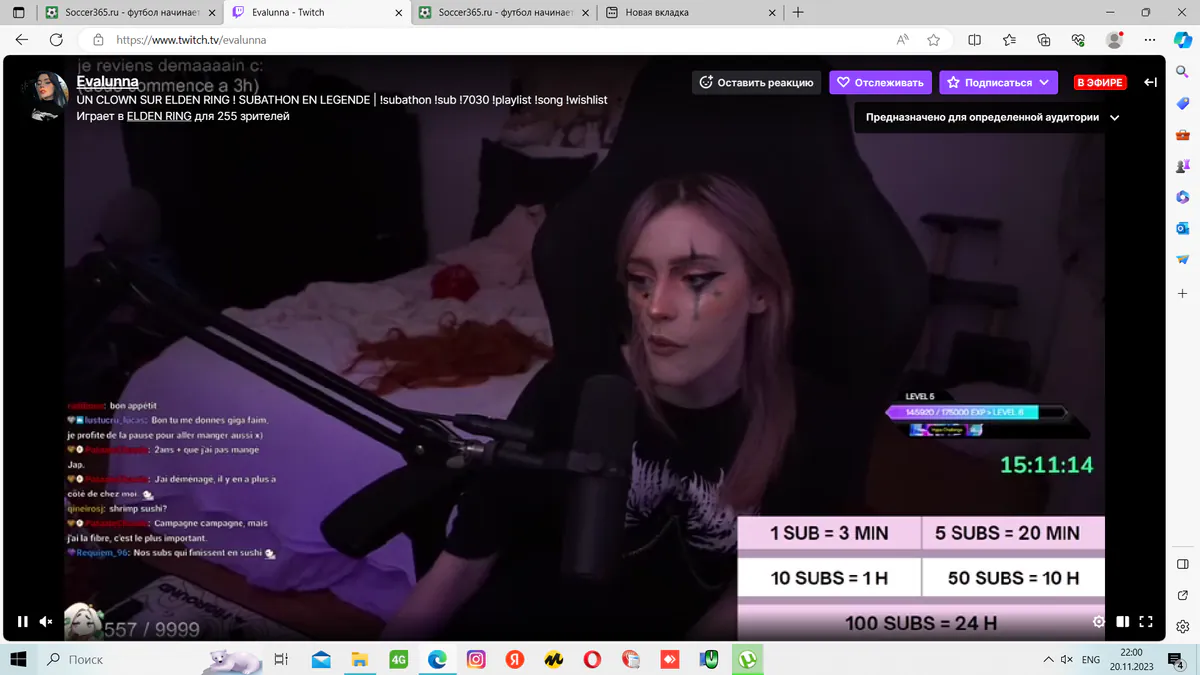The height and width of the screenshot is (675, 1200).
Task: Open the Favorites list icon in Edge toolbar
Action: pos(1009,40)
